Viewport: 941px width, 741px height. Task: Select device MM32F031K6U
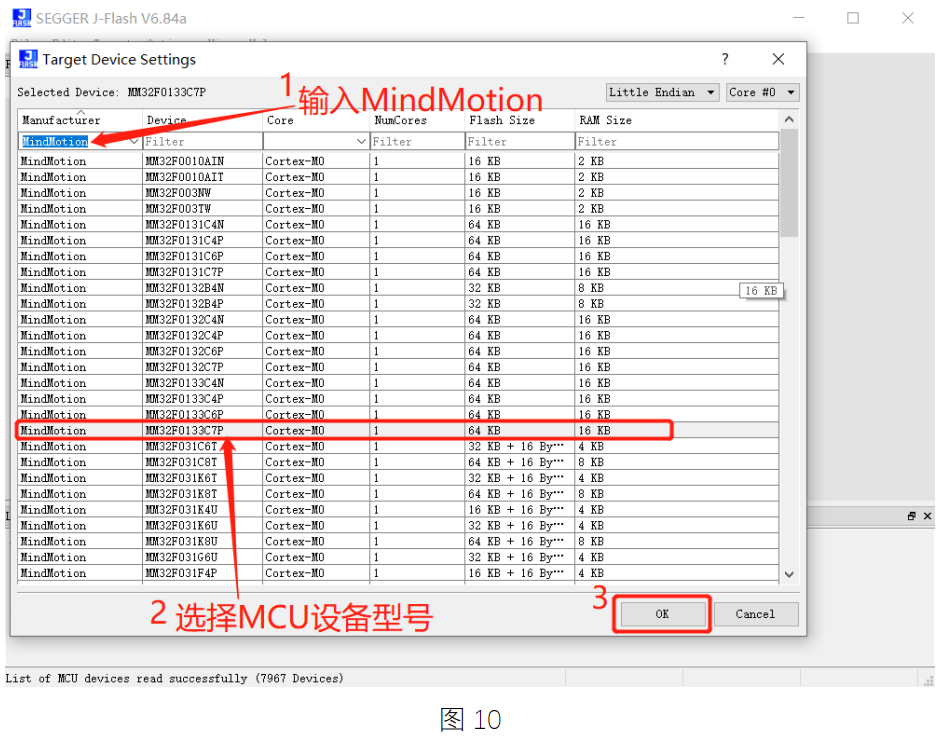398,526
